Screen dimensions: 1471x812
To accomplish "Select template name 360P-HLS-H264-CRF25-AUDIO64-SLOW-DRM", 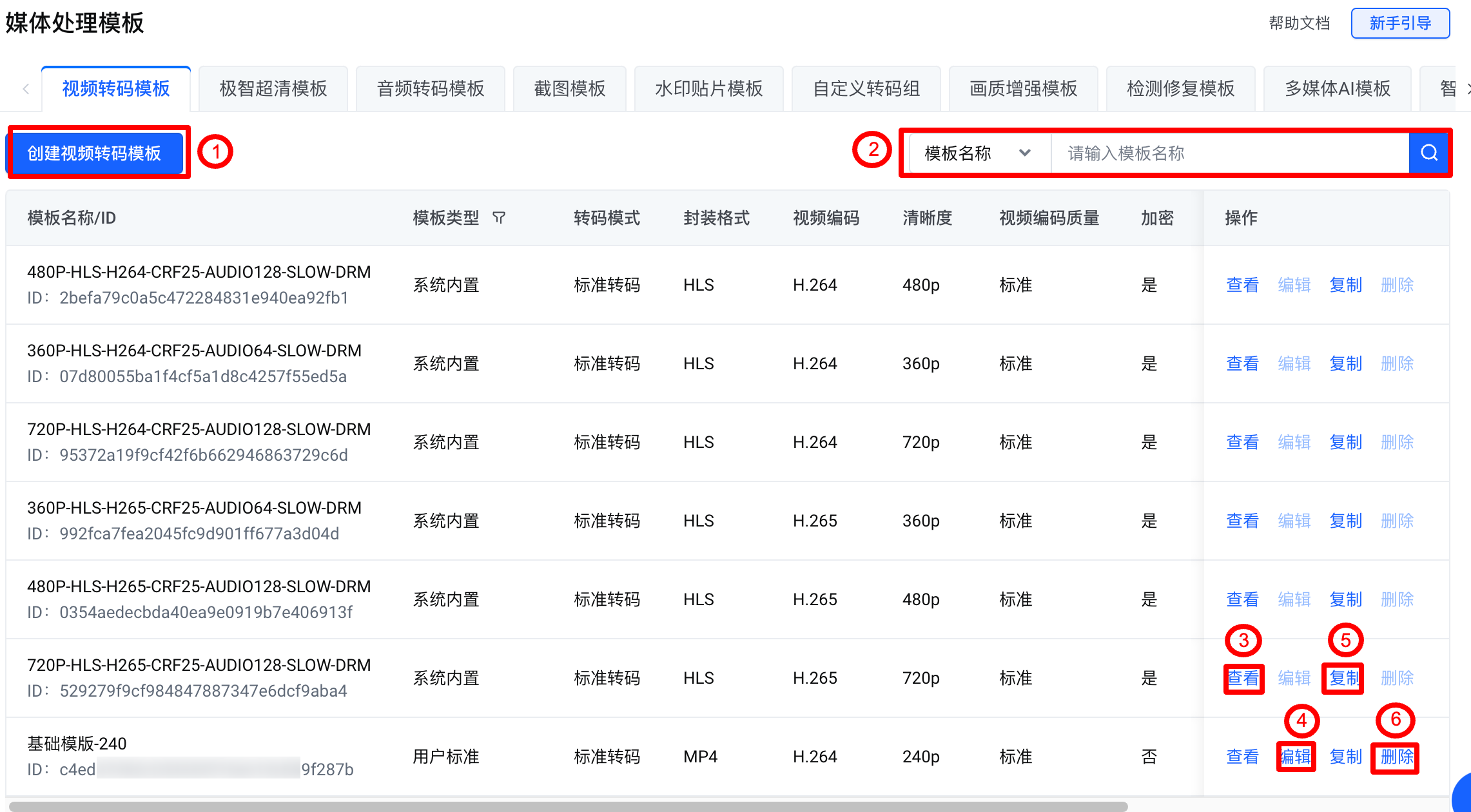I will pyautogui.click(x=194, y=351).
